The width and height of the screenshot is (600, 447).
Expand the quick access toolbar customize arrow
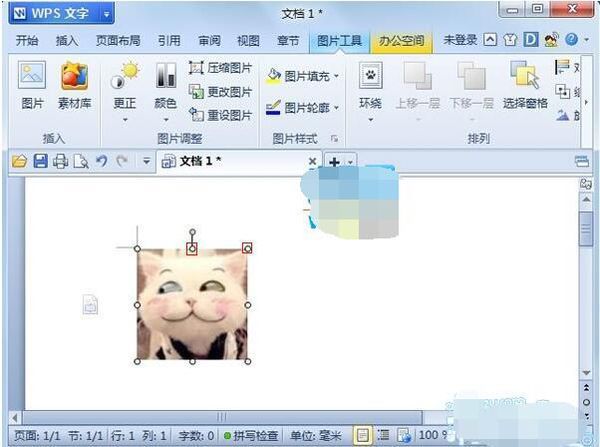click(146, 161)
